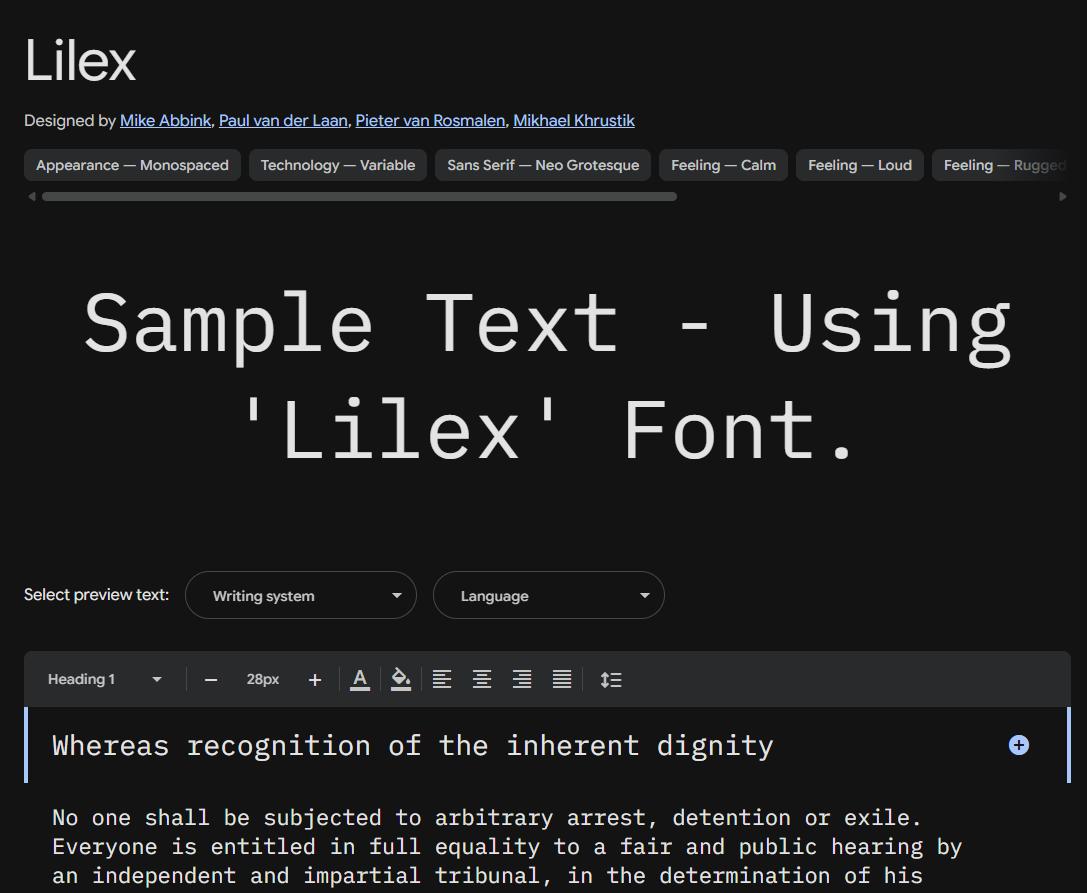Select the Sans Serif — Neo Grotesque tag
Viewport: 1087px width, 893px height.
pos(543,165)
